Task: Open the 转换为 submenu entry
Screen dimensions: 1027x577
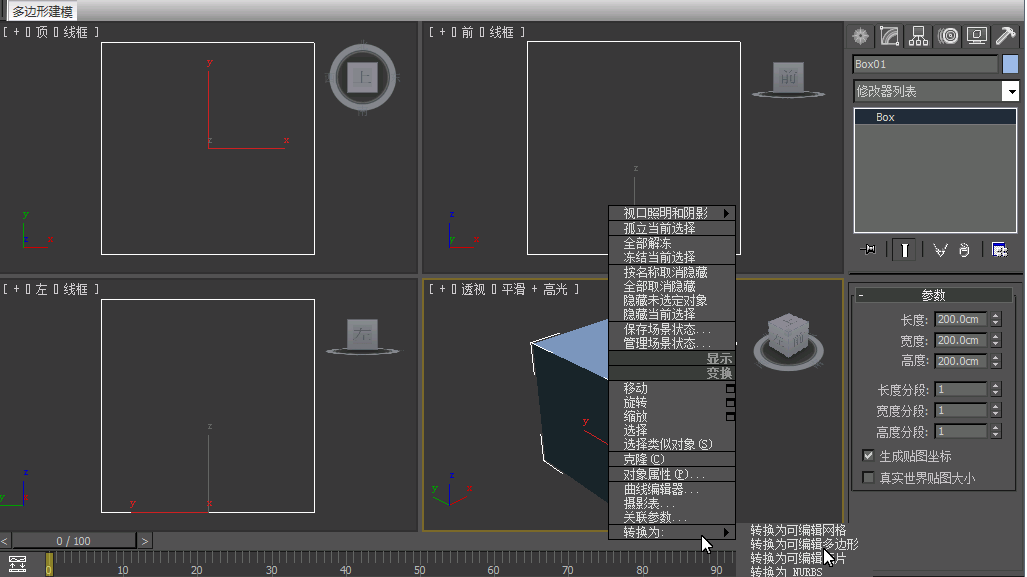Action: (x=672, y=532)
